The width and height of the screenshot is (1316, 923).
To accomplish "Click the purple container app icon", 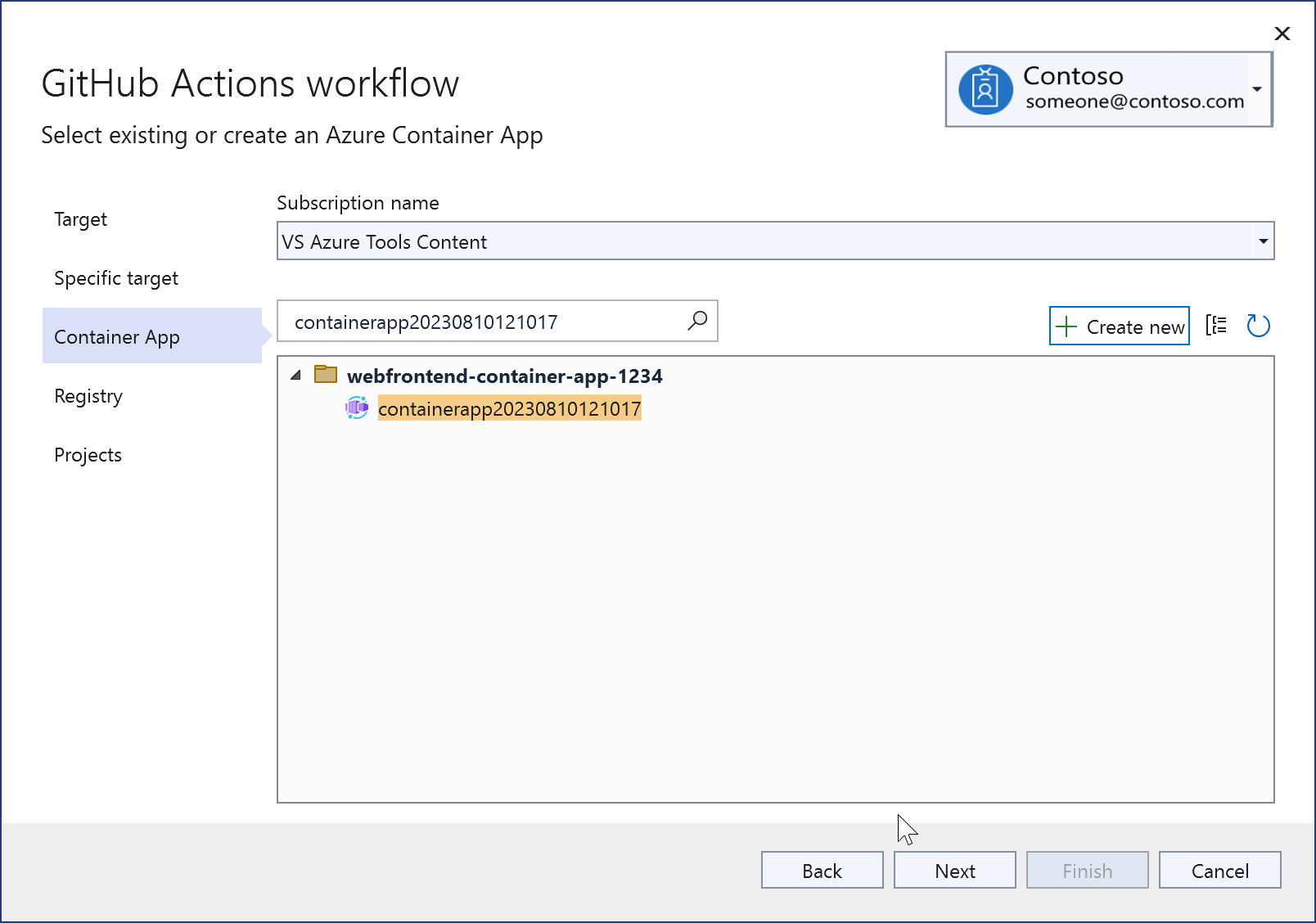I will coord(357,408).
